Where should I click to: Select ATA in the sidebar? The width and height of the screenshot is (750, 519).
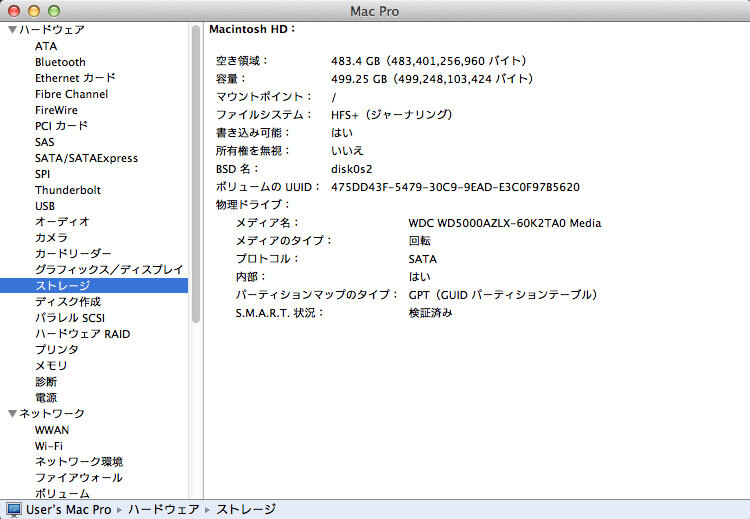(46, 46)
